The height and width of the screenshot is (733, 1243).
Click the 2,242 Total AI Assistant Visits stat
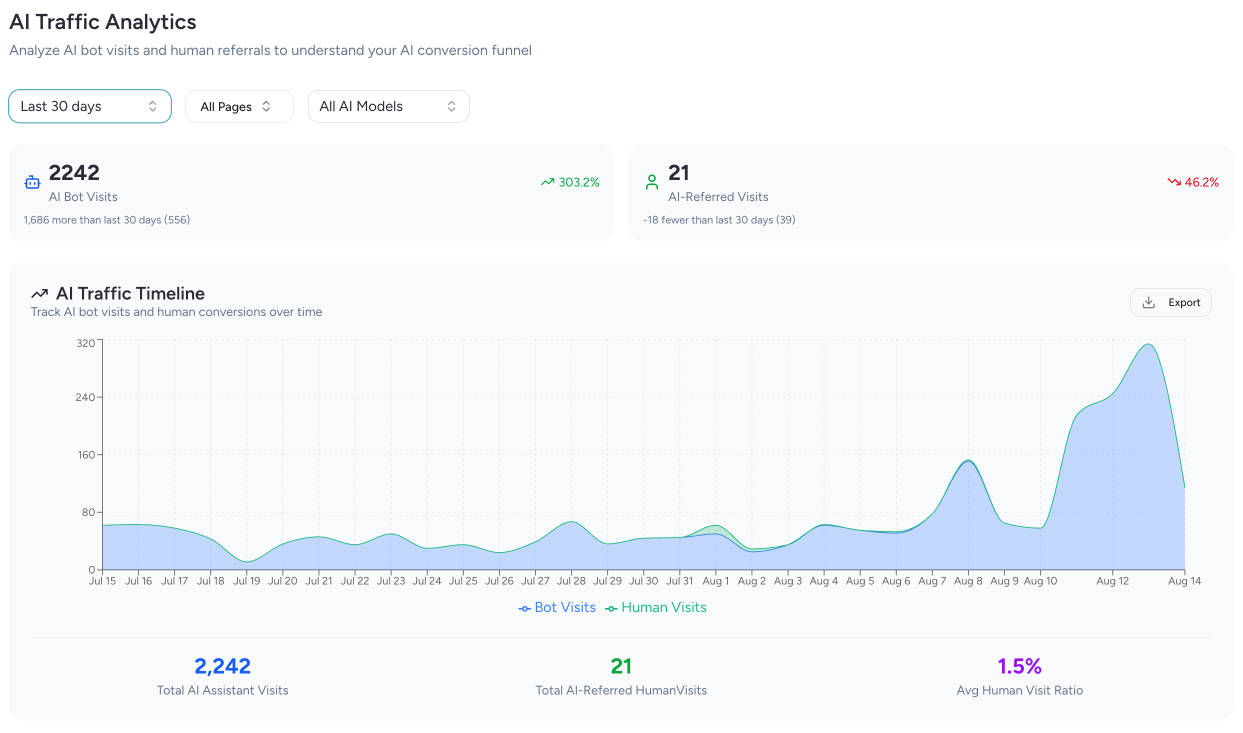tap(222, 666)
